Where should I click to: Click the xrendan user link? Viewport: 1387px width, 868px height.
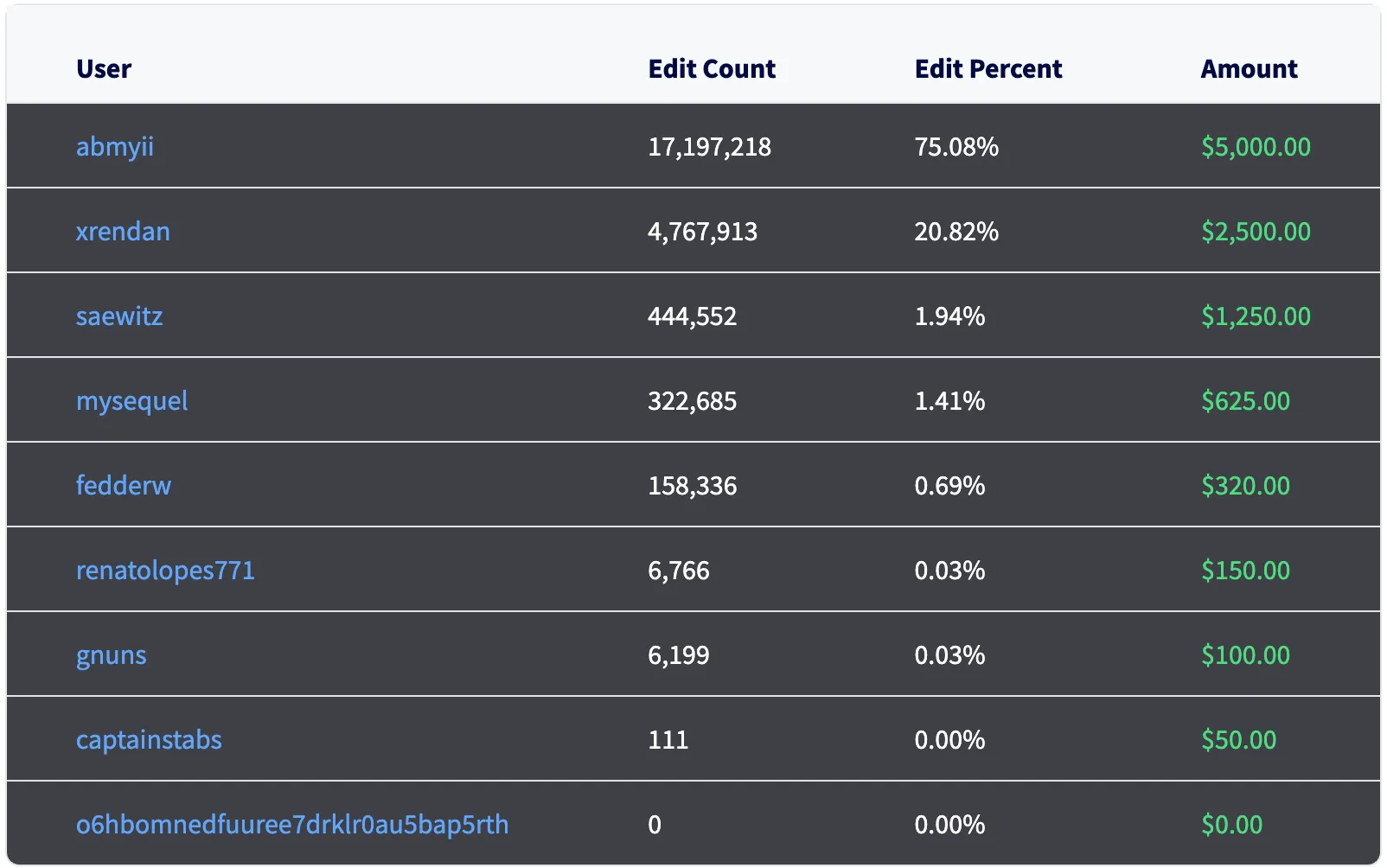point(123,232)
